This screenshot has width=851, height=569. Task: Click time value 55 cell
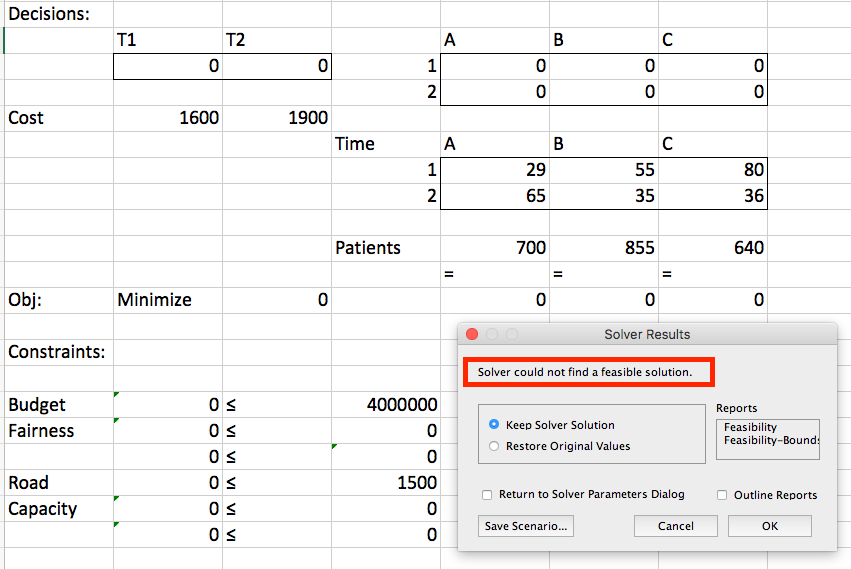click(604, 170)
